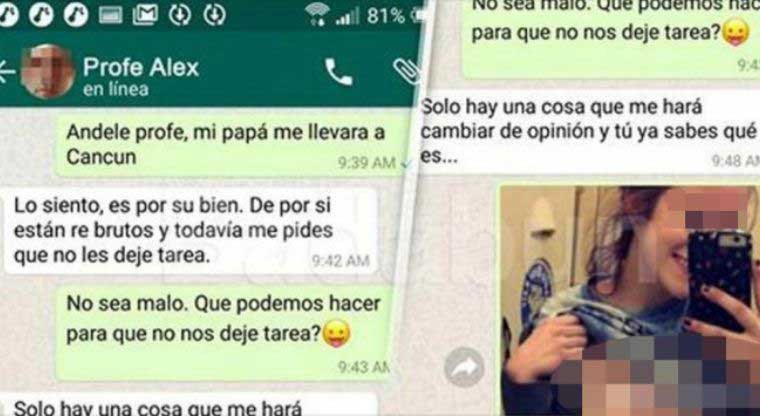
Task: Tap the forward arrow beside the photo
Action: (x=464, y=368)
